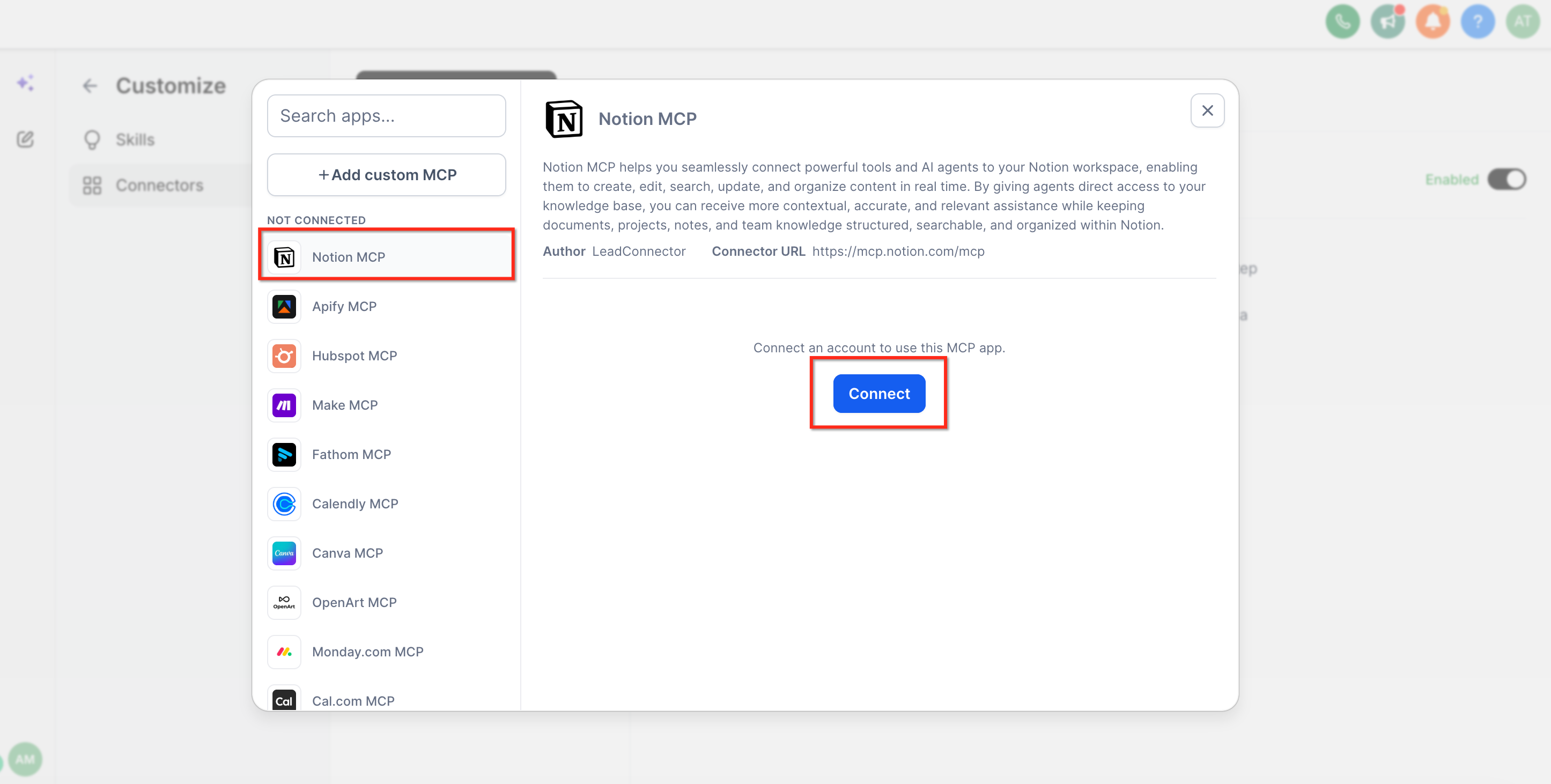This screenshot has height=784, width=1551.
Task: Open the megaphone announcements icon
Action: tap(1387, 23)
